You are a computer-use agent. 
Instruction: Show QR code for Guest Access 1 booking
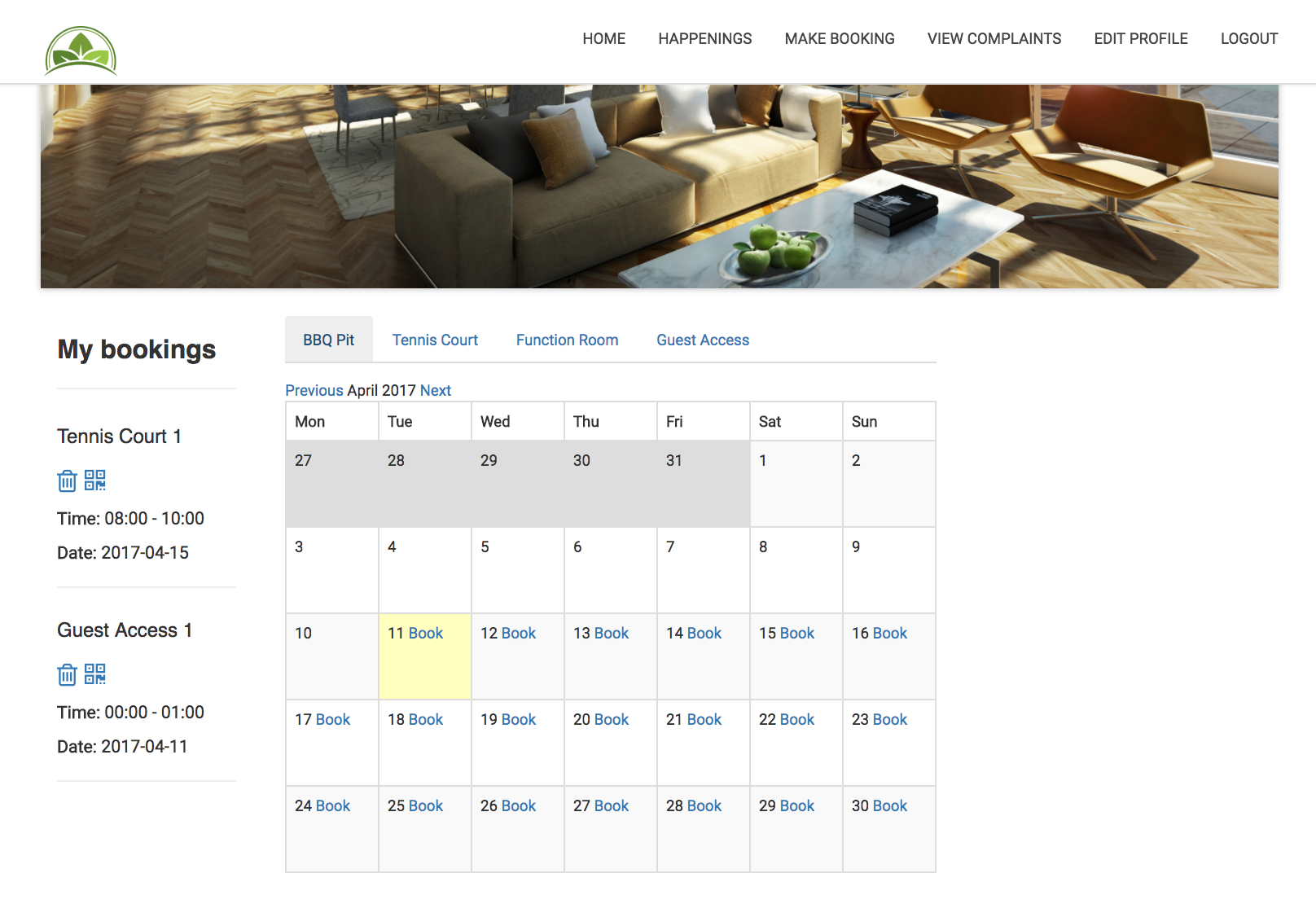pyautogui.click(x=95, y=674)
